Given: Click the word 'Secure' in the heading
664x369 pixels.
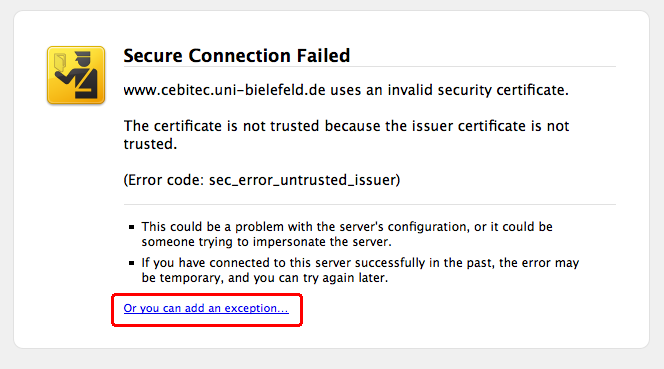Looking at the screenshot, I should 153,55.
